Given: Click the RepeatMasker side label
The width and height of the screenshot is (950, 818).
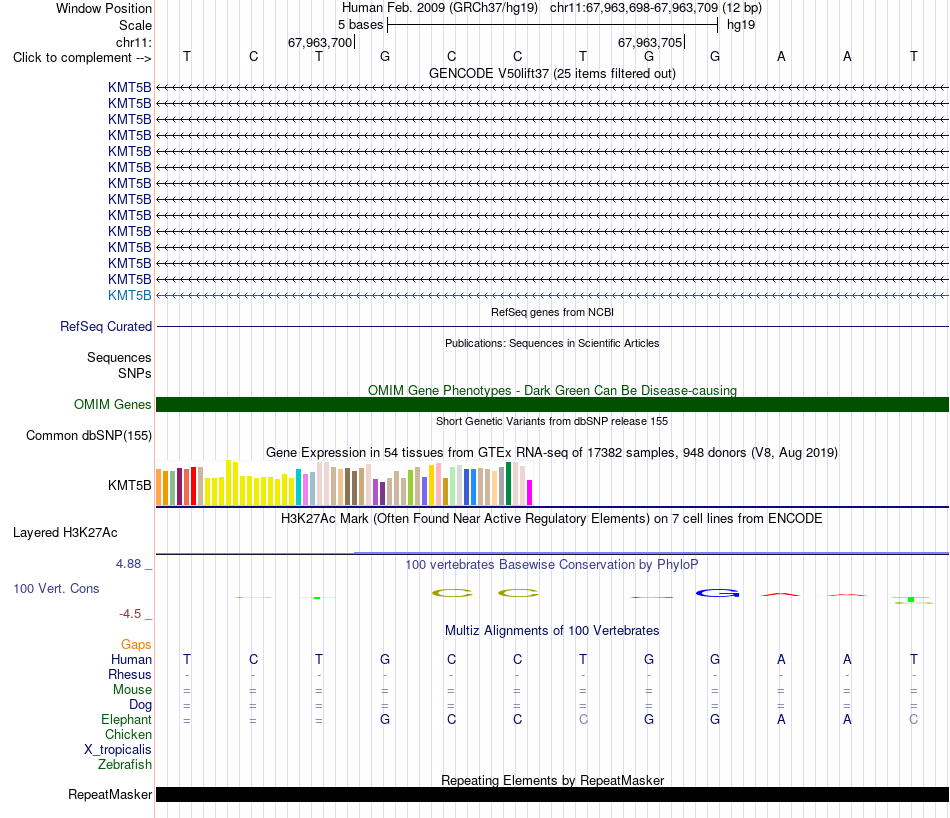Looking at the screenshot, I should tap(110, 794).
